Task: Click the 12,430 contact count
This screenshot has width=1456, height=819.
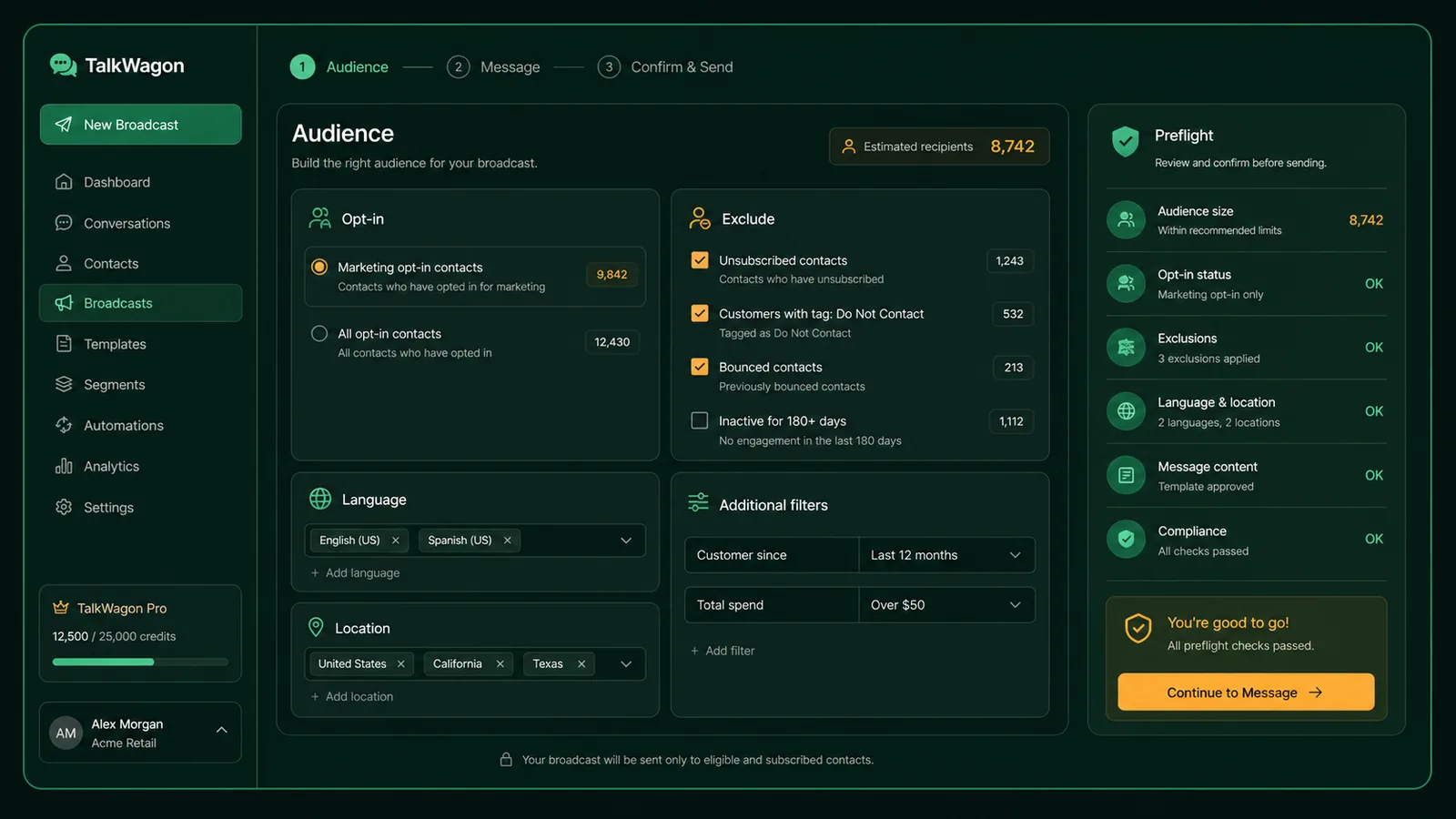Action: [612, 342]
